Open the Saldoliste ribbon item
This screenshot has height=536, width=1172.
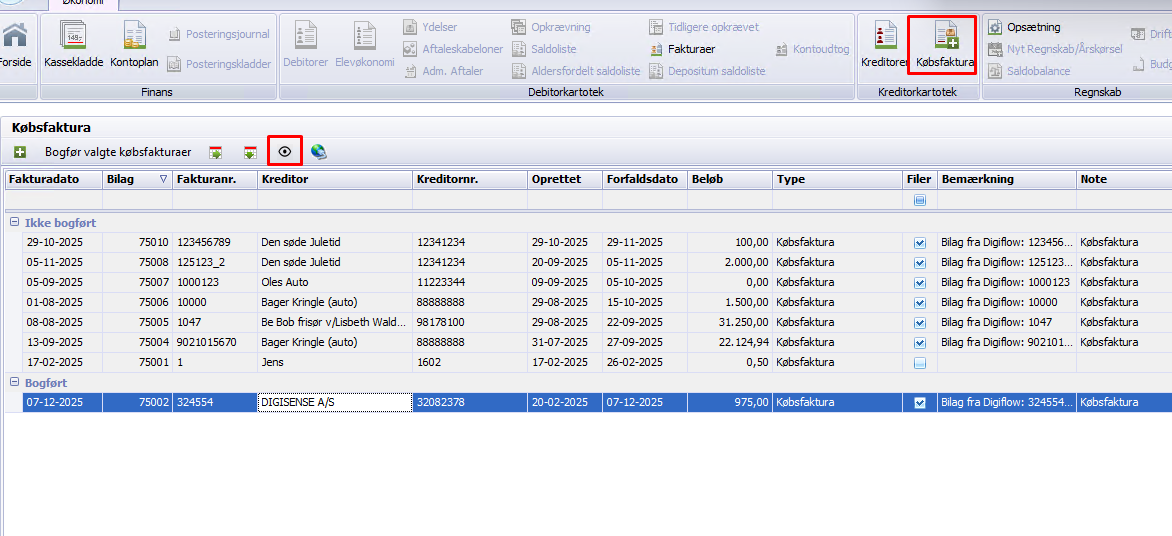546,49
